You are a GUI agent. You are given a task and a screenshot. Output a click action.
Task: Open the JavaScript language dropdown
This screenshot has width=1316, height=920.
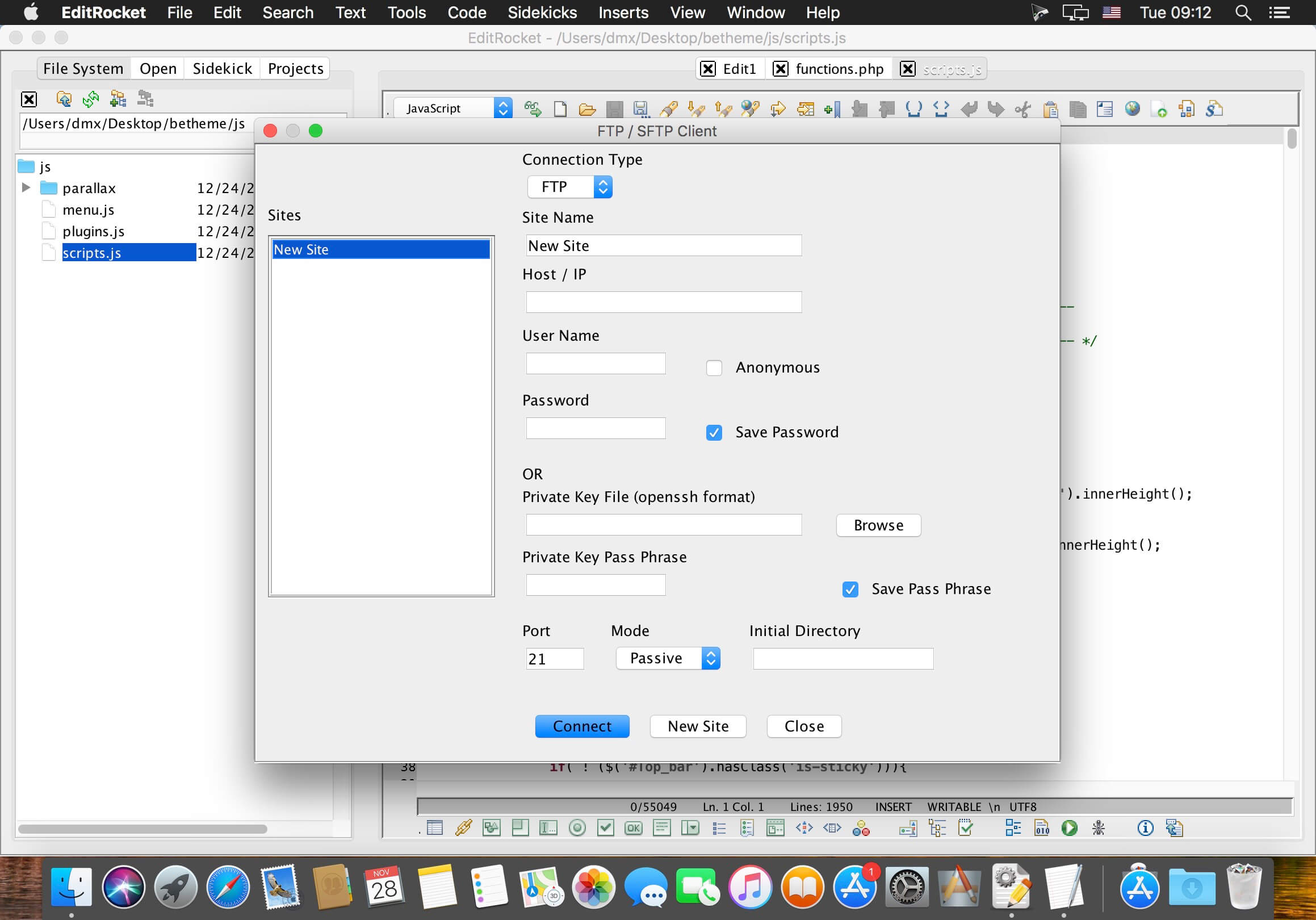453,108
